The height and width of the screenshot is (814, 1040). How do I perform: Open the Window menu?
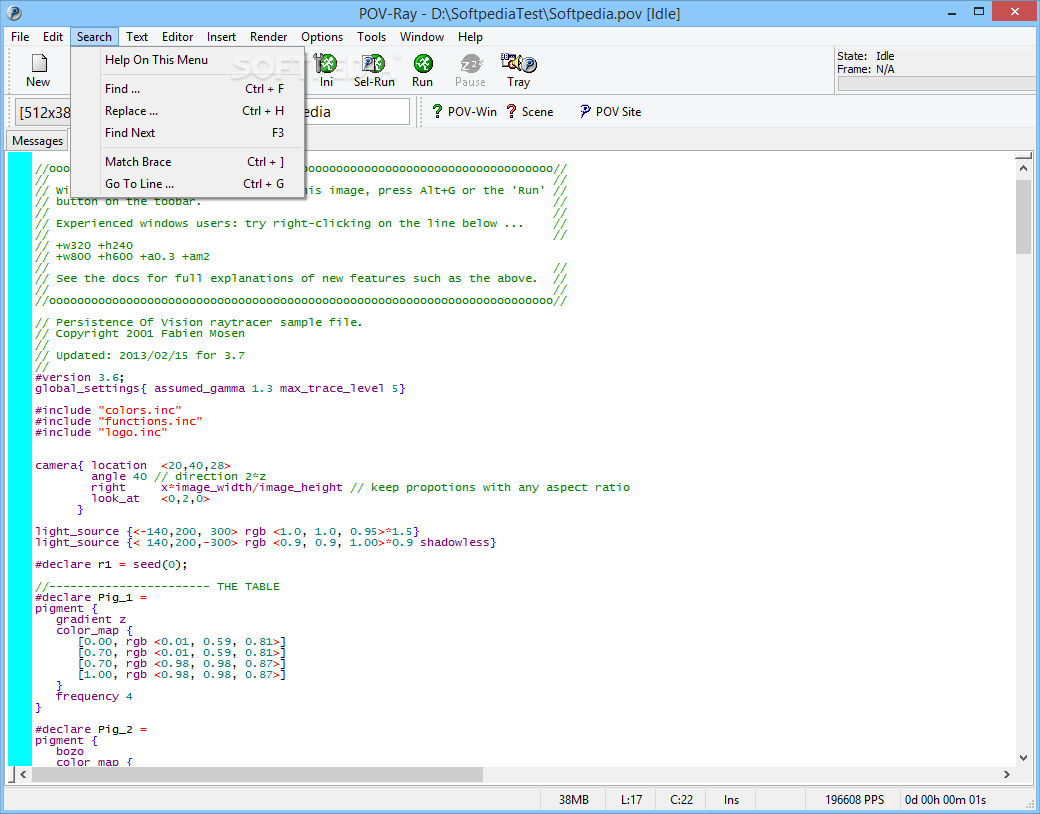click(x=422, y=36)
